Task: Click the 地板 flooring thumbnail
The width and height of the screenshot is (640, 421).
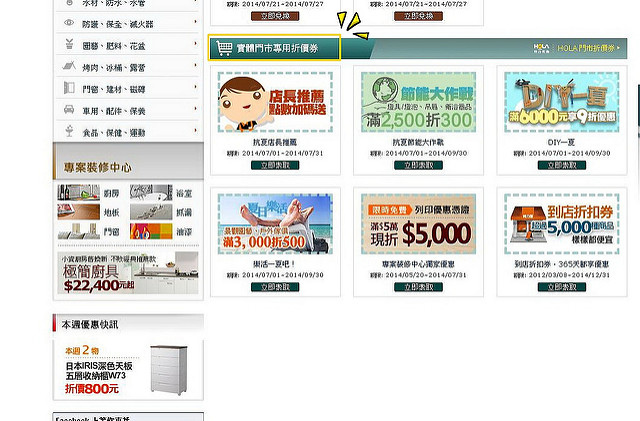Action: 78,212
